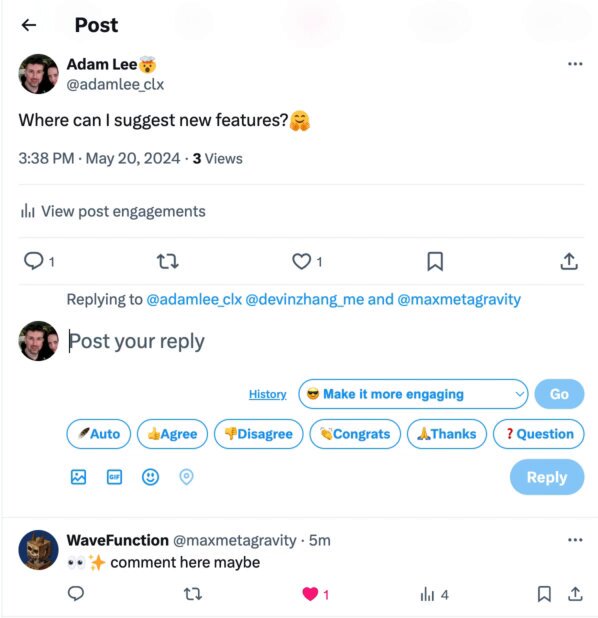Choose the Congrats reply option
Viewport: 598px width, 618px height.
coord(355,434)
